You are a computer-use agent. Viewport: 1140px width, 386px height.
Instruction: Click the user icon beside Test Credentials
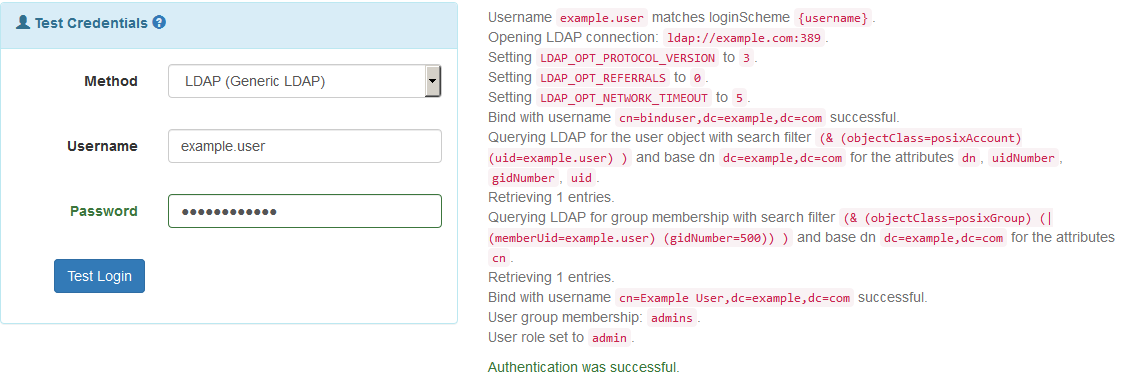click(x=23, y=23)
